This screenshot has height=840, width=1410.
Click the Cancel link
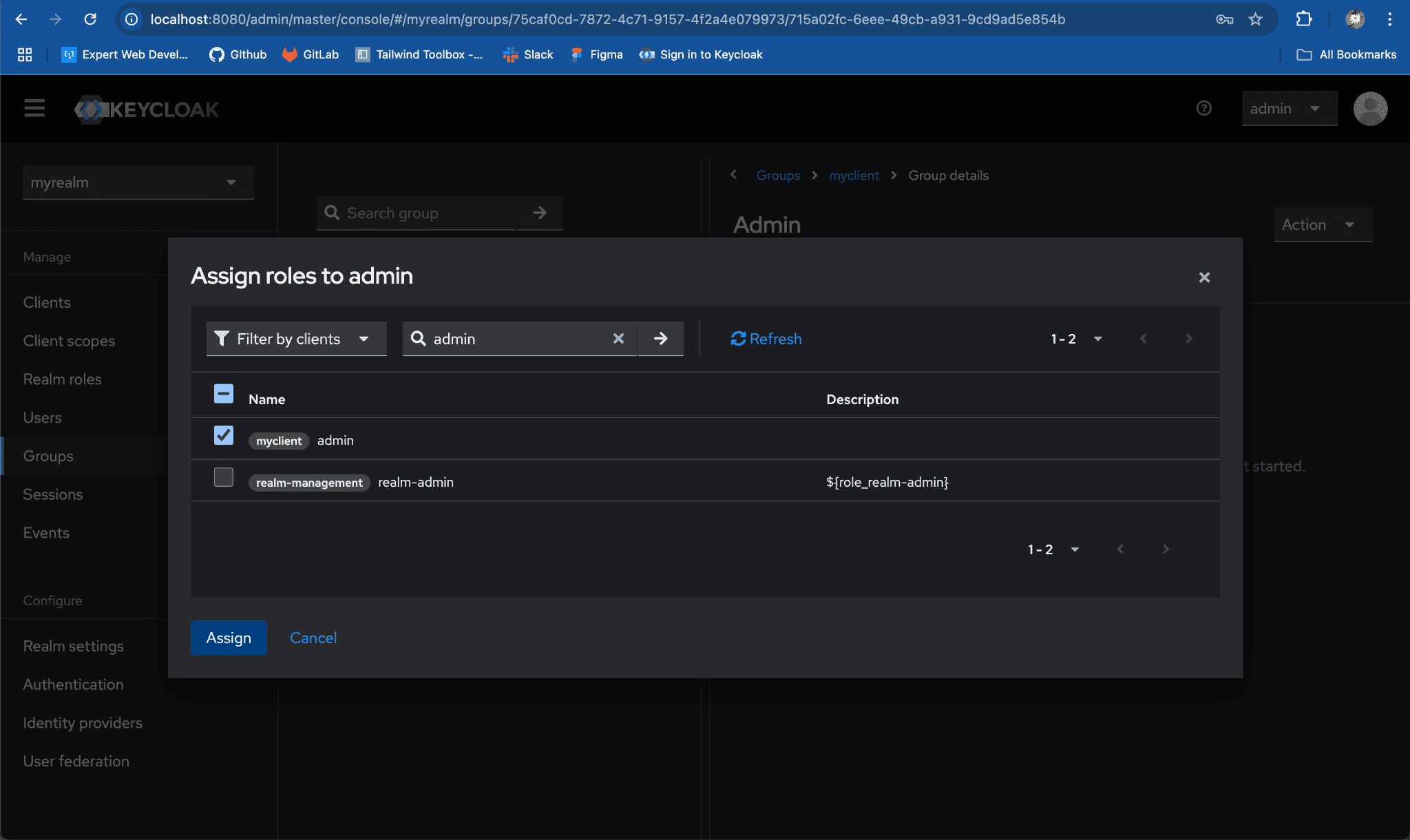(313, 638)
